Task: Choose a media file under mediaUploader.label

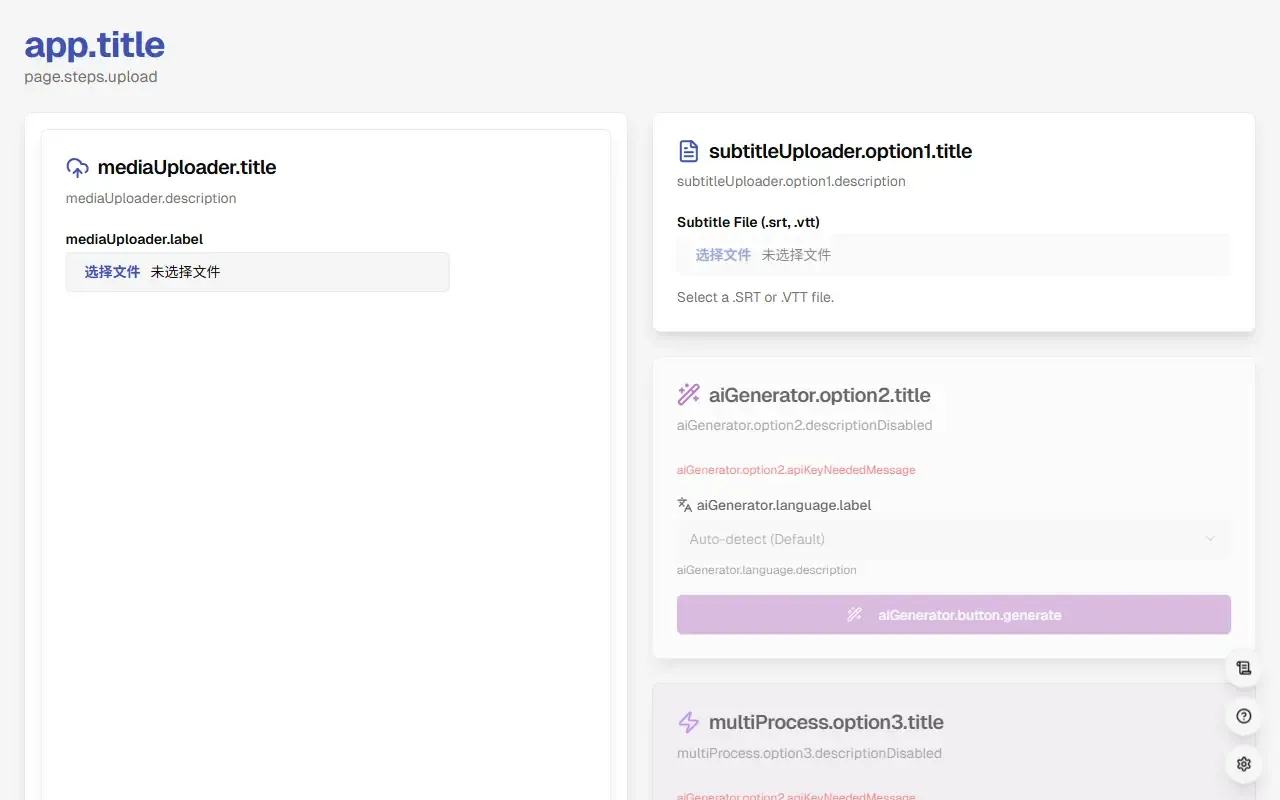Action: (x=257, y=272)
